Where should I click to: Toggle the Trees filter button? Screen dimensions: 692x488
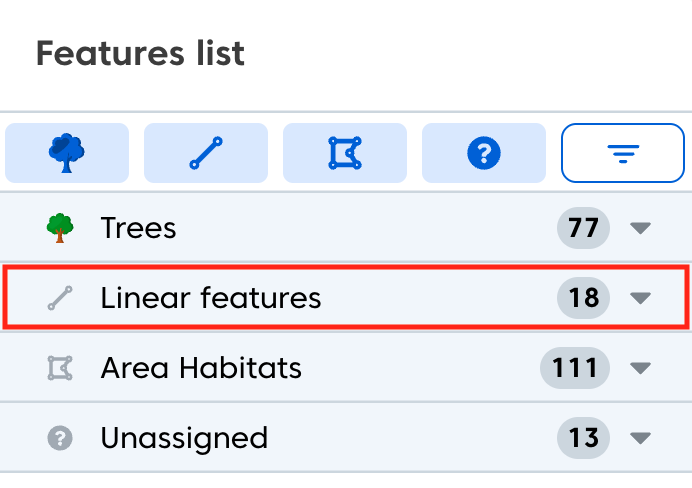(x=67, y=153)
